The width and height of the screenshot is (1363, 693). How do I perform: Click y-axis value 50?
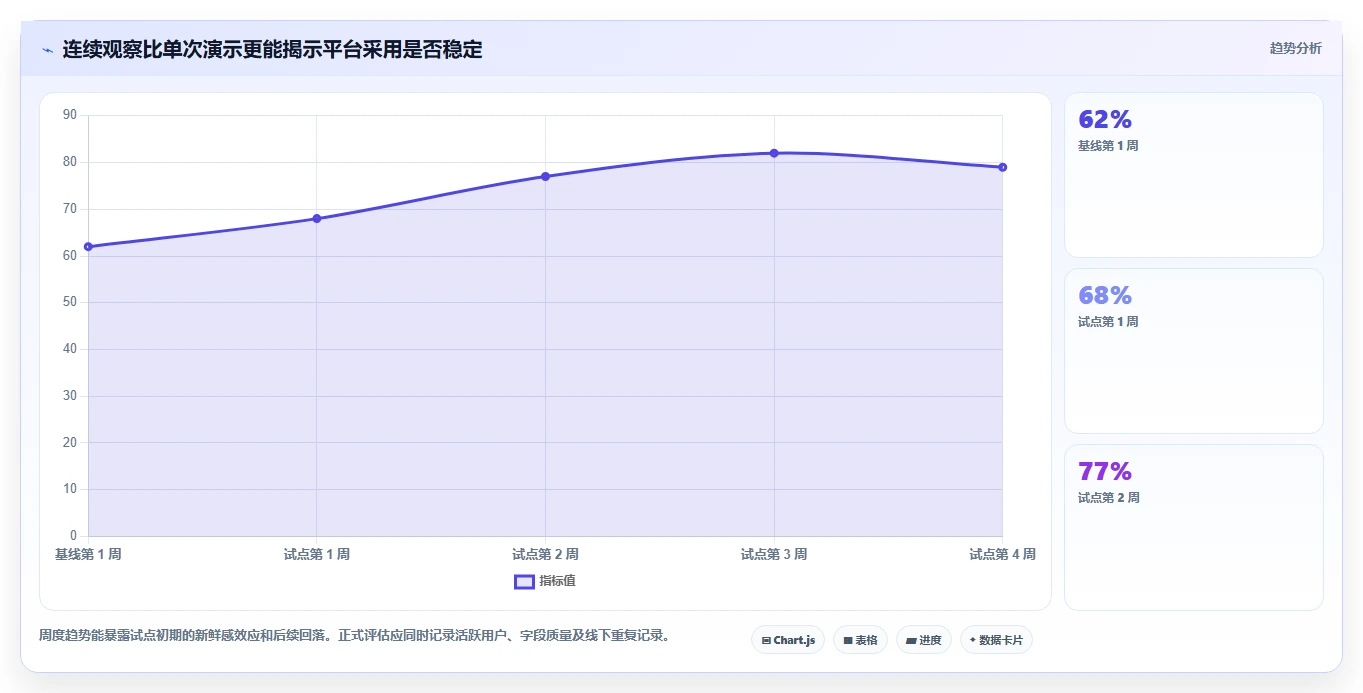(x=70, y=302)
